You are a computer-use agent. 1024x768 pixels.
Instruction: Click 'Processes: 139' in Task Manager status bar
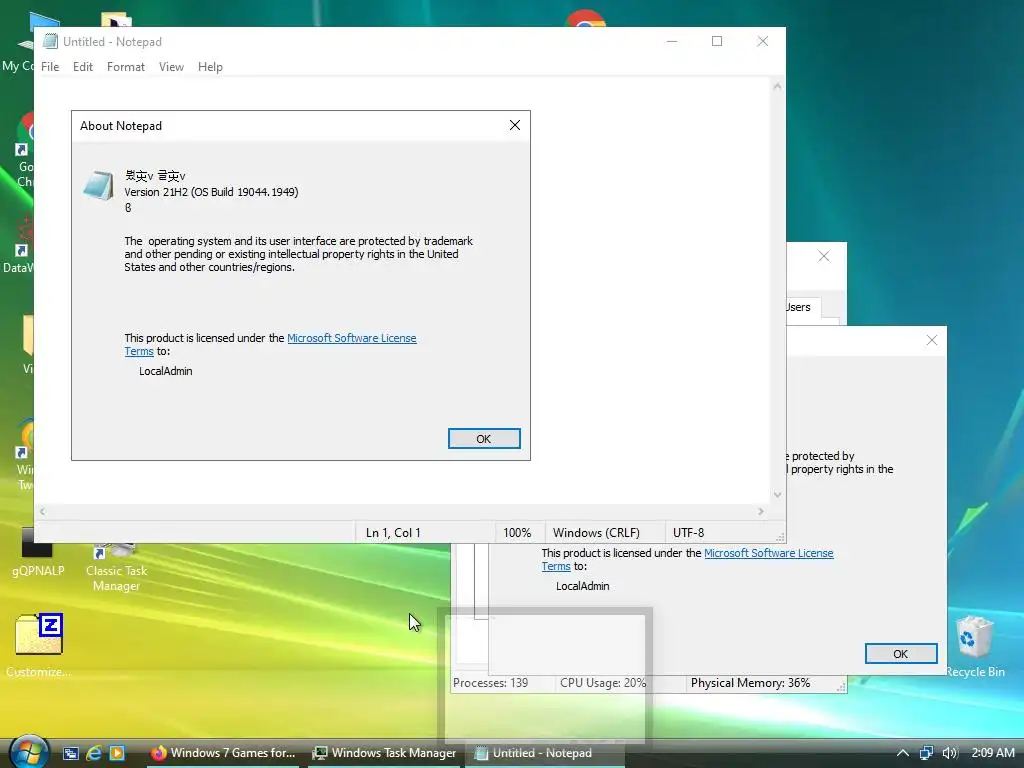point(490,683)
